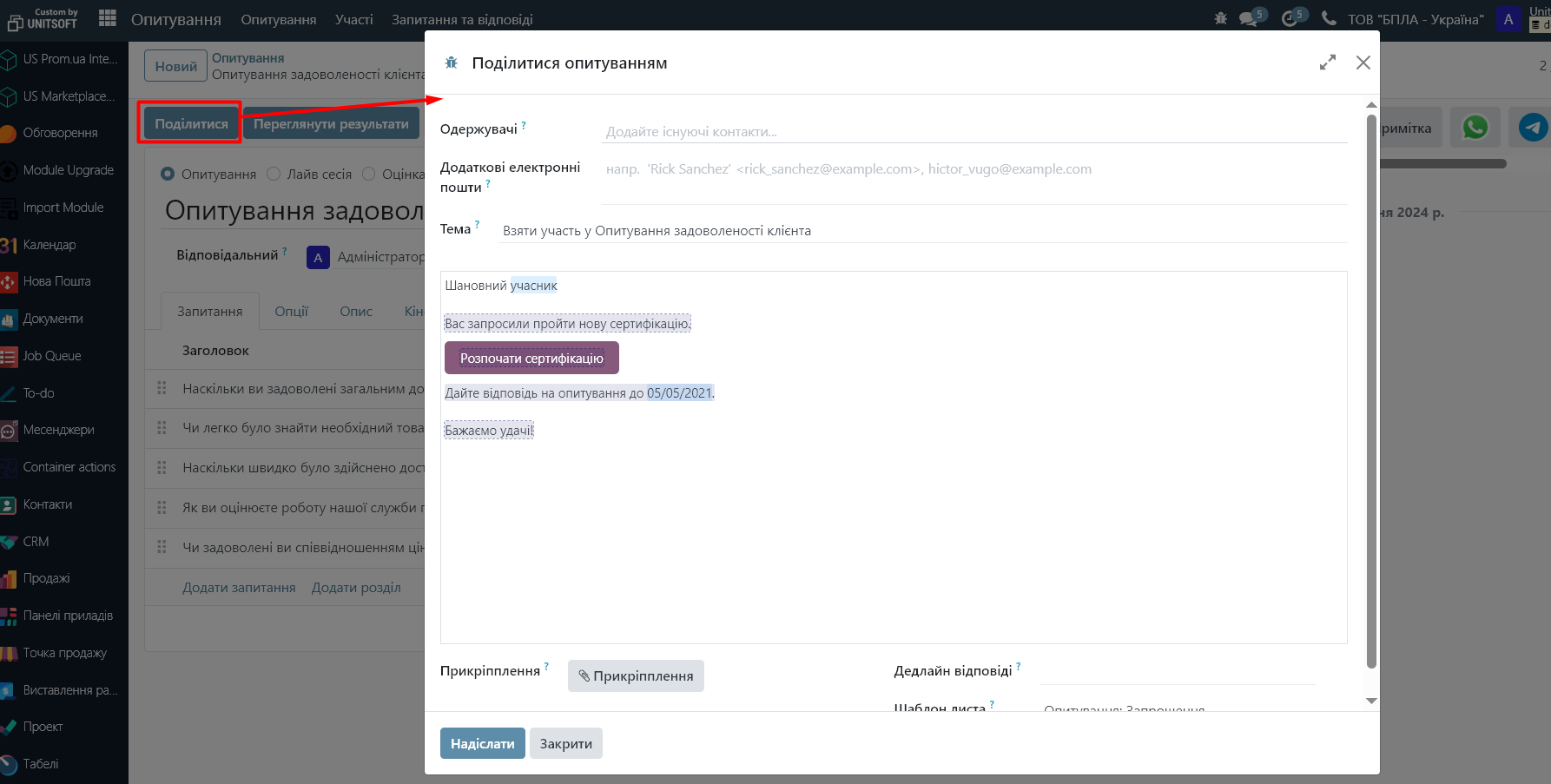Viewport: 1551px width, 784px height.
Task: Select the Опитування radio button
Action: (168, 174)
